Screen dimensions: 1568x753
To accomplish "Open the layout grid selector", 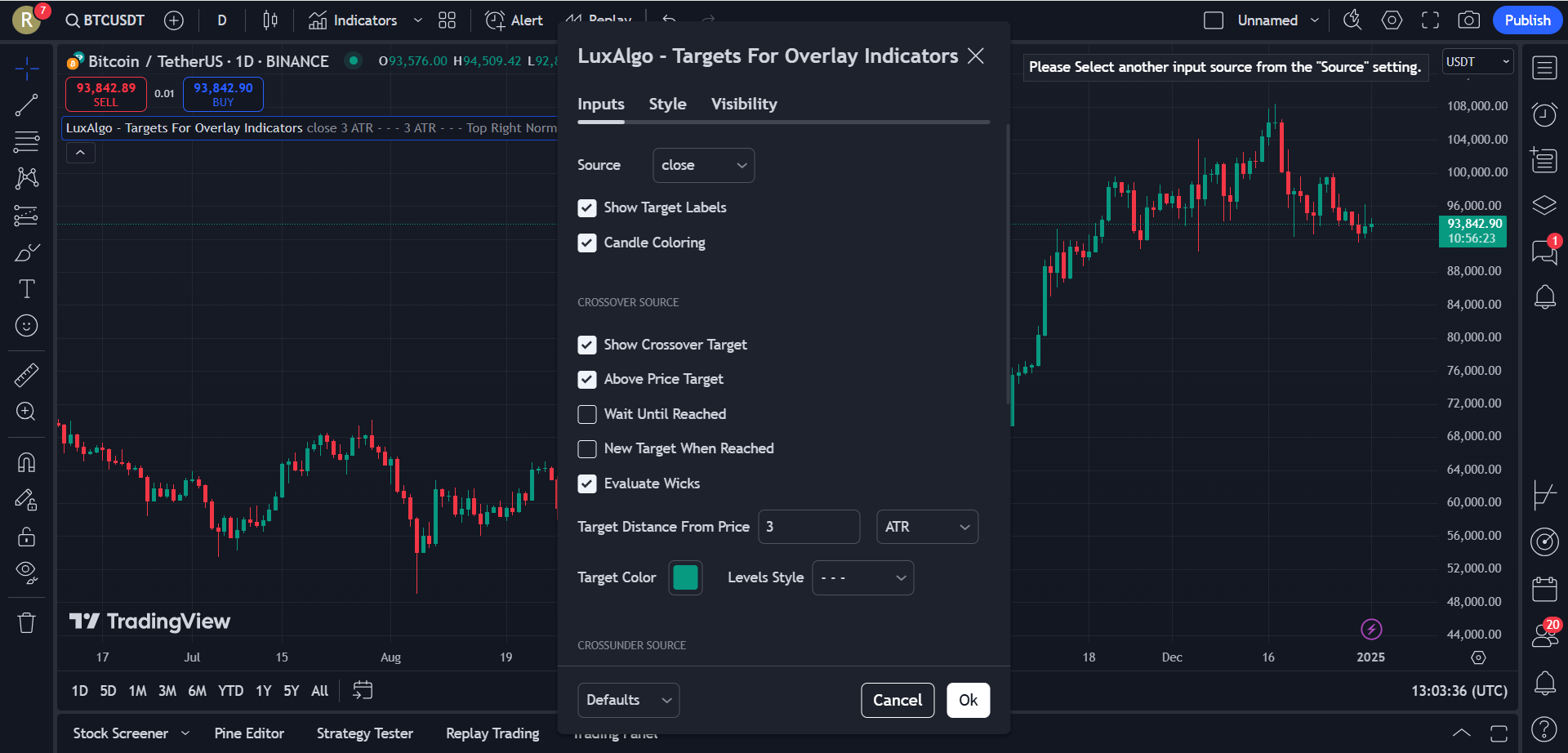I will (447, 20).
